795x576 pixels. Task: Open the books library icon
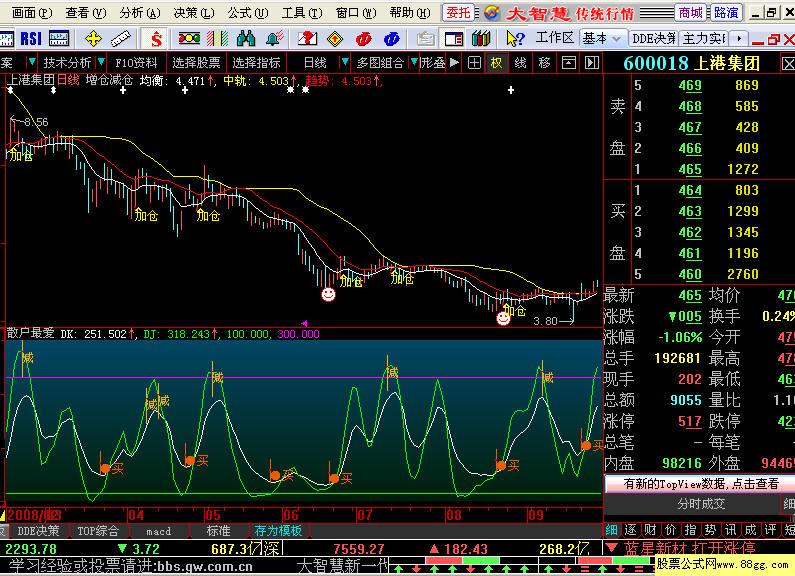(x=481, y=39)
